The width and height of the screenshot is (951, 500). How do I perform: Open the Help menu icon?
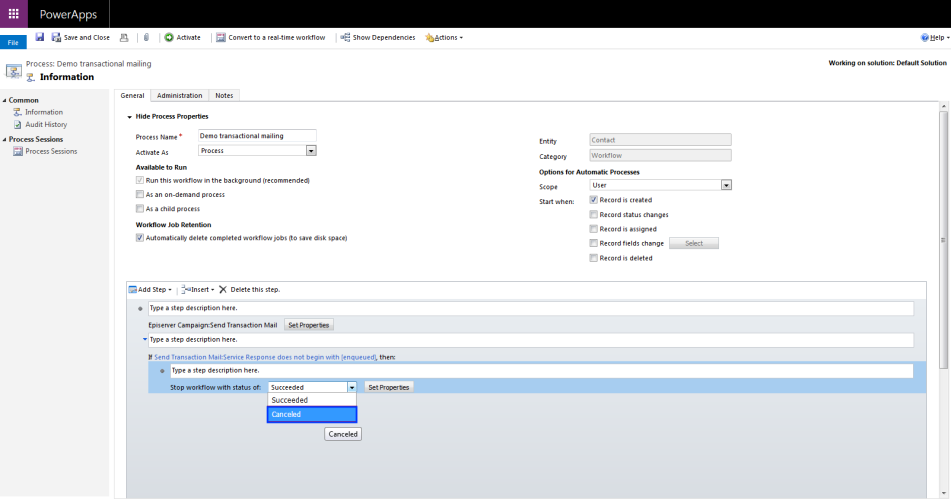[925, 38]
